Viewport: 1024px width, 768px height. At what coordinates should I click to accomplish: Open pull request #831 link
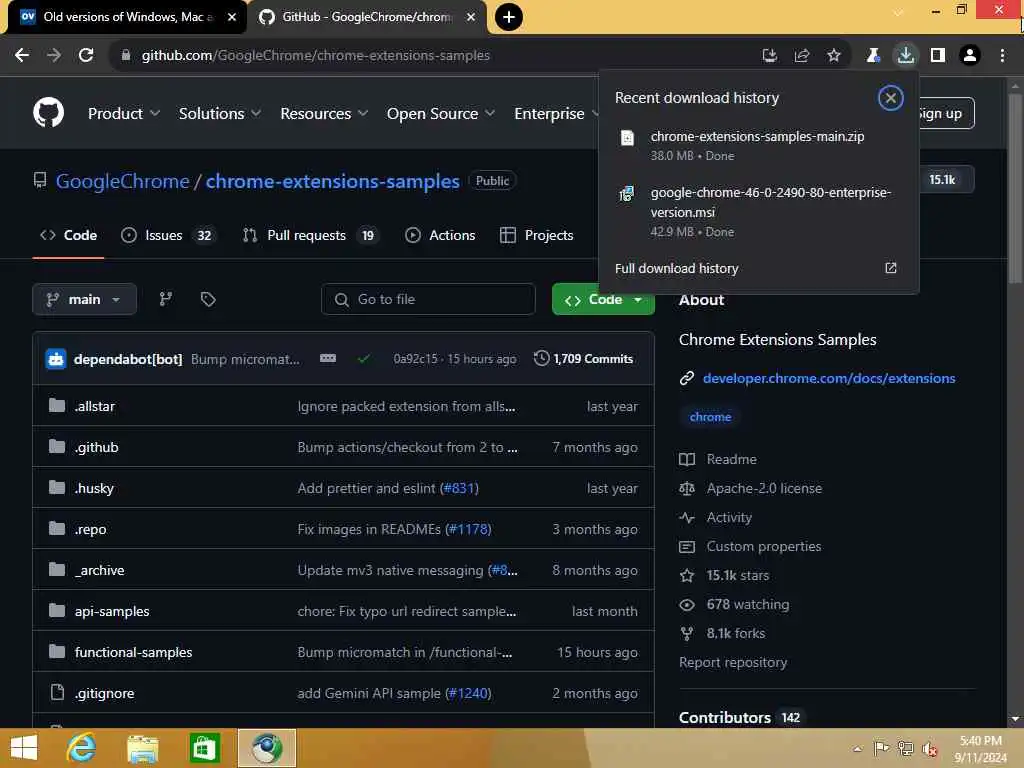459,488
